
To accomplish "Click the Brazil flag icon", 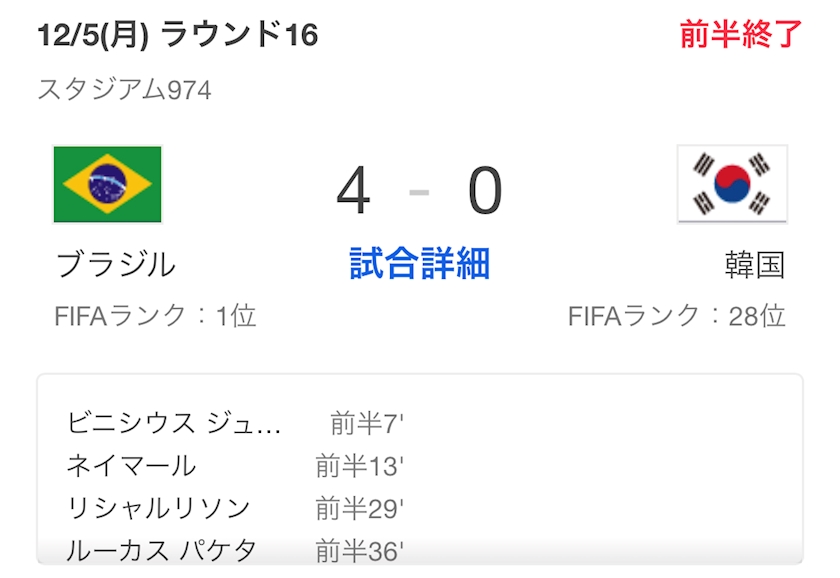I will click(x=107, y=184).
